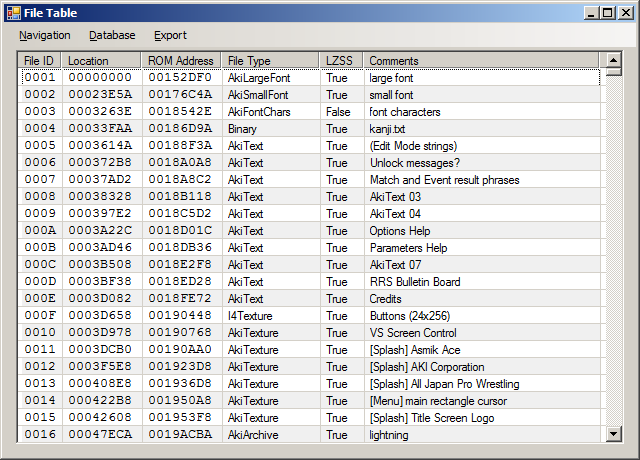
Task: Click the ROM address 00190768 cell
Action: (180, 333)
